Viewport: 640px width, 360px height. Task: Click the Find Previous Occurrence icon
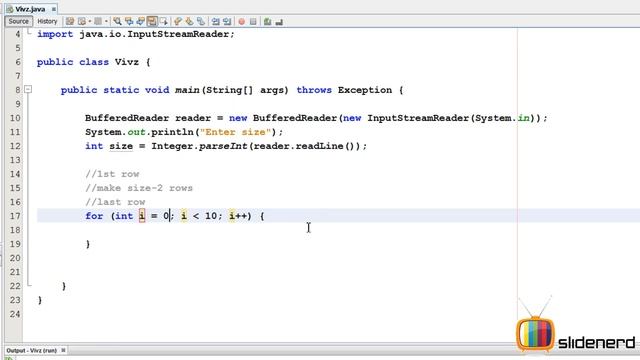tap(129, 21)
